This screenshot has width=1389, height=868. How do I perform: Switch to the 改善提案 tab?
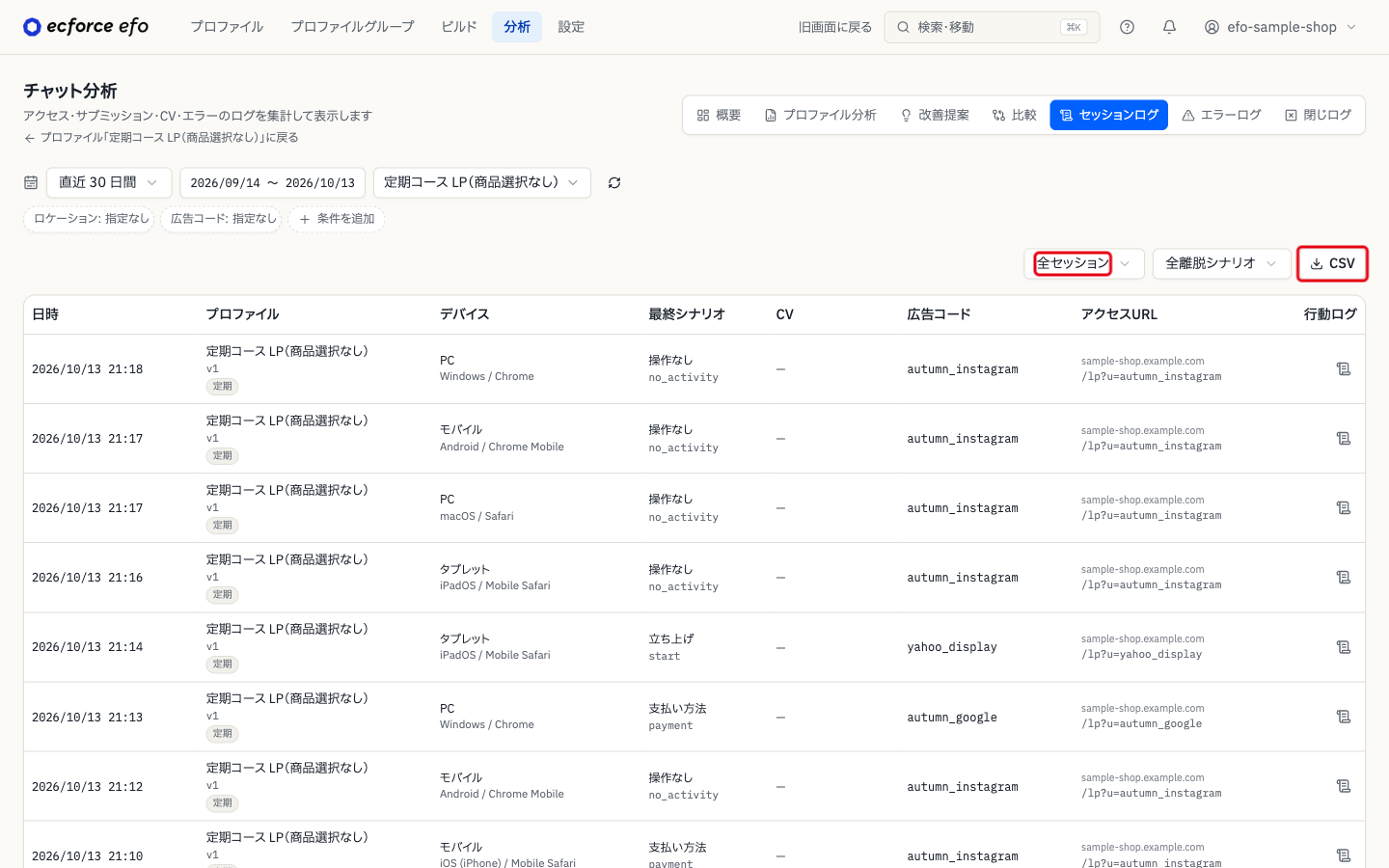point(935,115)
